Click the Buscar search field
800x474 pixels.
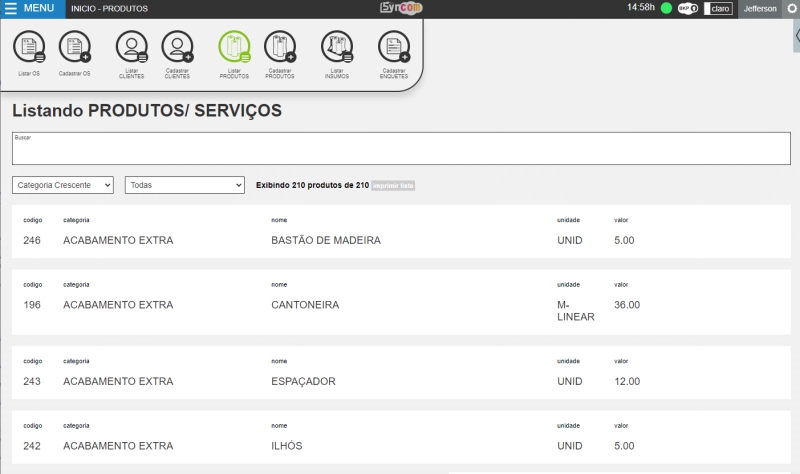pos(401,148)
